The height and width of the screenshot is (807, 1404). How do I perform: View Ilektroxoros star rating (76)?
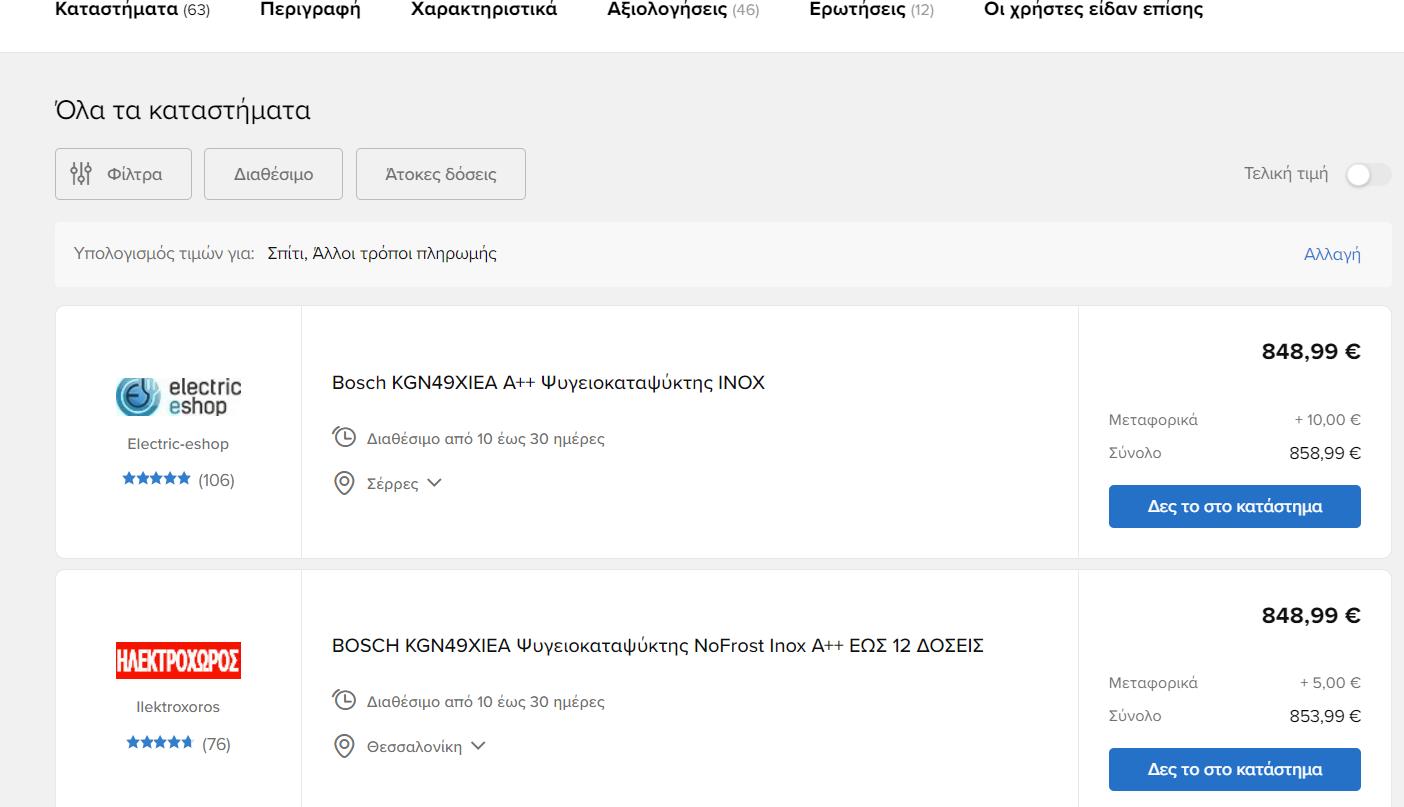coord(178,744)
